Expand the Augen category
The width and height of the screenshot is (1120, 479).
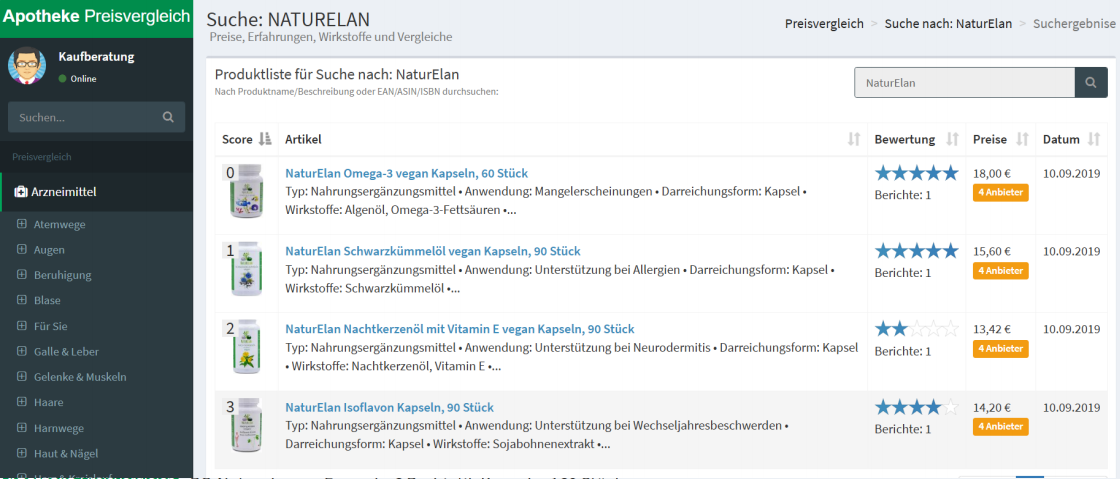point(21,250)
